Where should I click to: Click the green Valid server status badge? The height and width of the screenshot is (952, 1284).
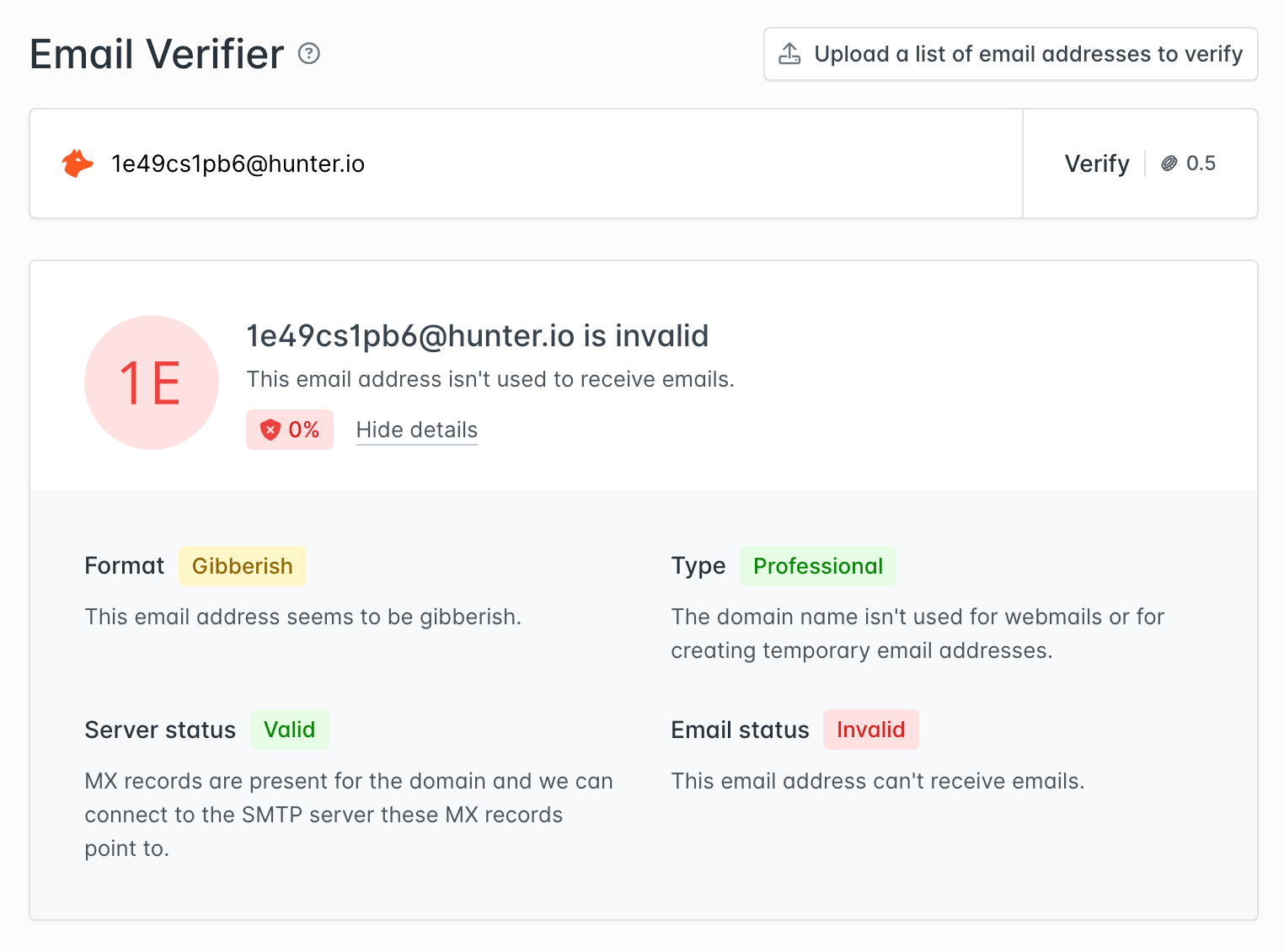point(289,730)
